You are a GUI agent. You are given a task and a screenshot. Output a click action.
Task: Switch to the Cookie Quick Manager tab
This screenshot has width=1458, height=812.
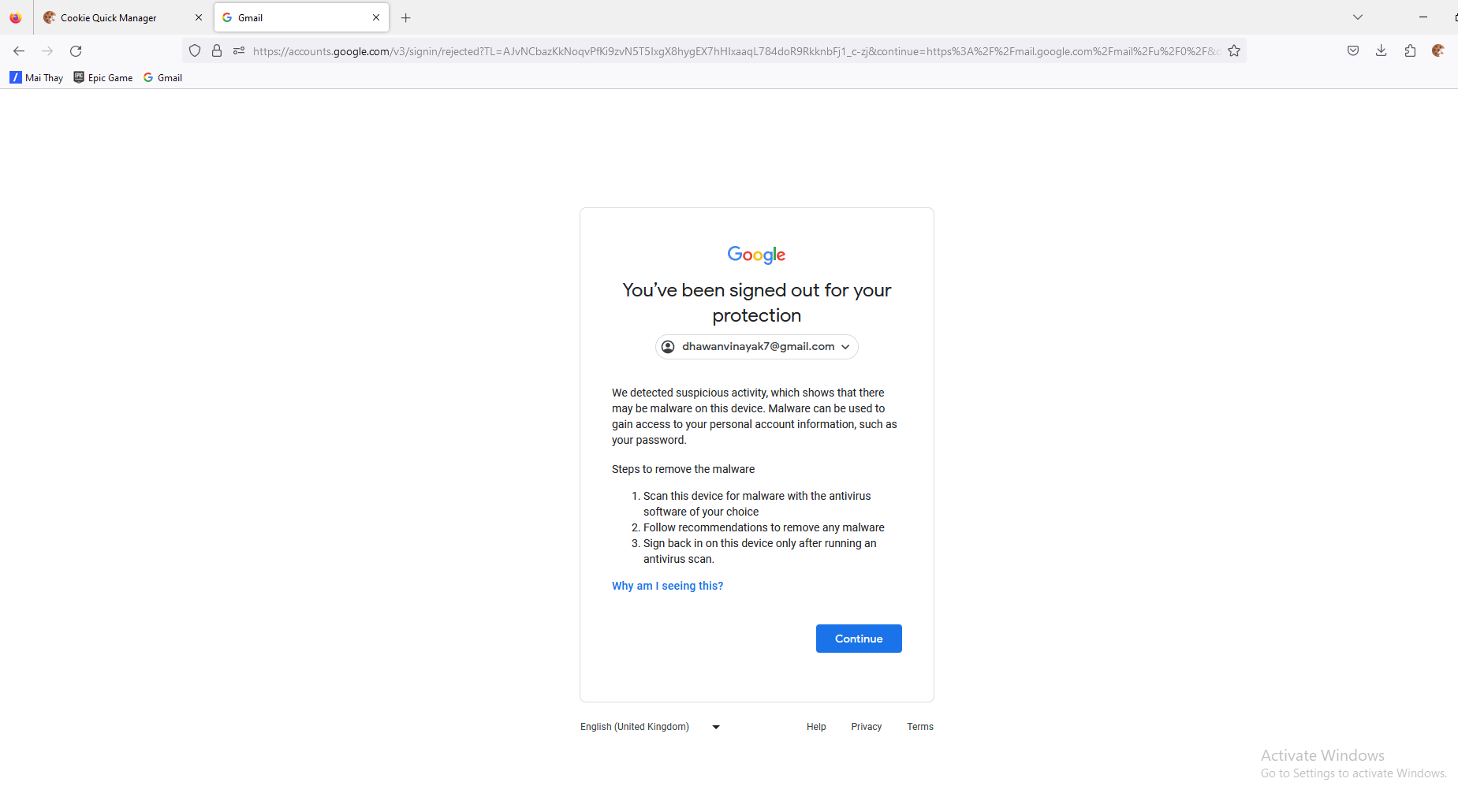coord(123,17)
